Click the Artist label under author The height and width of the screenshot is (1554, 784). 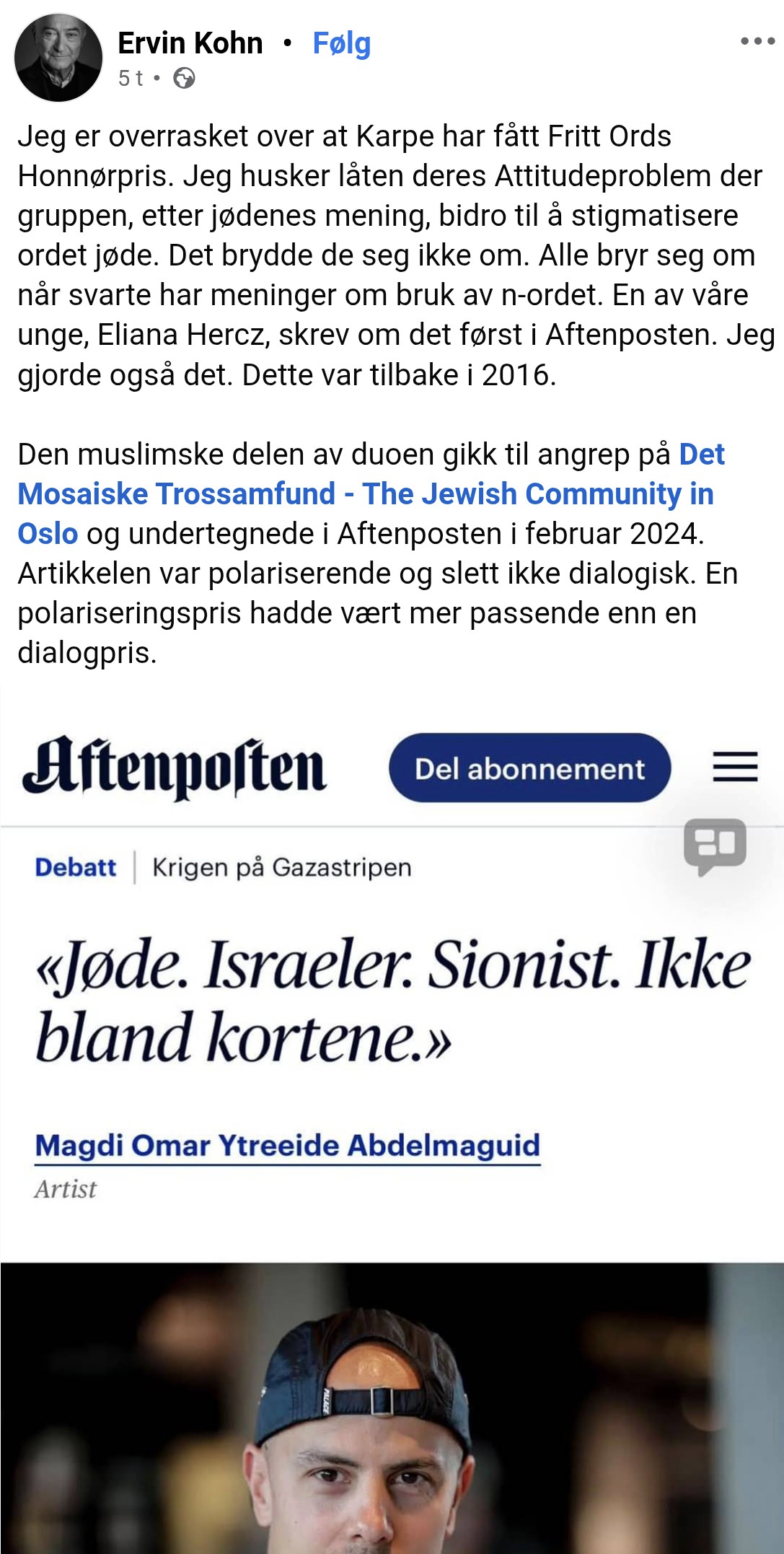coord(65,1189)
